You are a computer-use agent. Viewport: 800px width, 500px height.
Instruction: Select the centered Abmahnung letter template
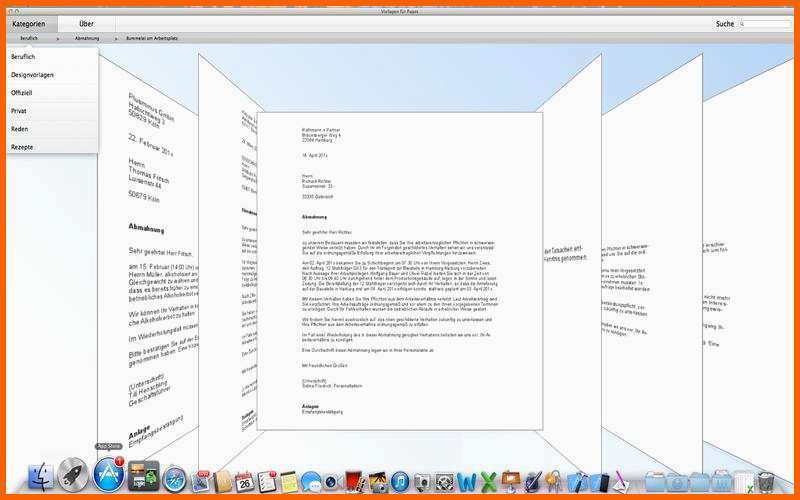pos(400,270)
